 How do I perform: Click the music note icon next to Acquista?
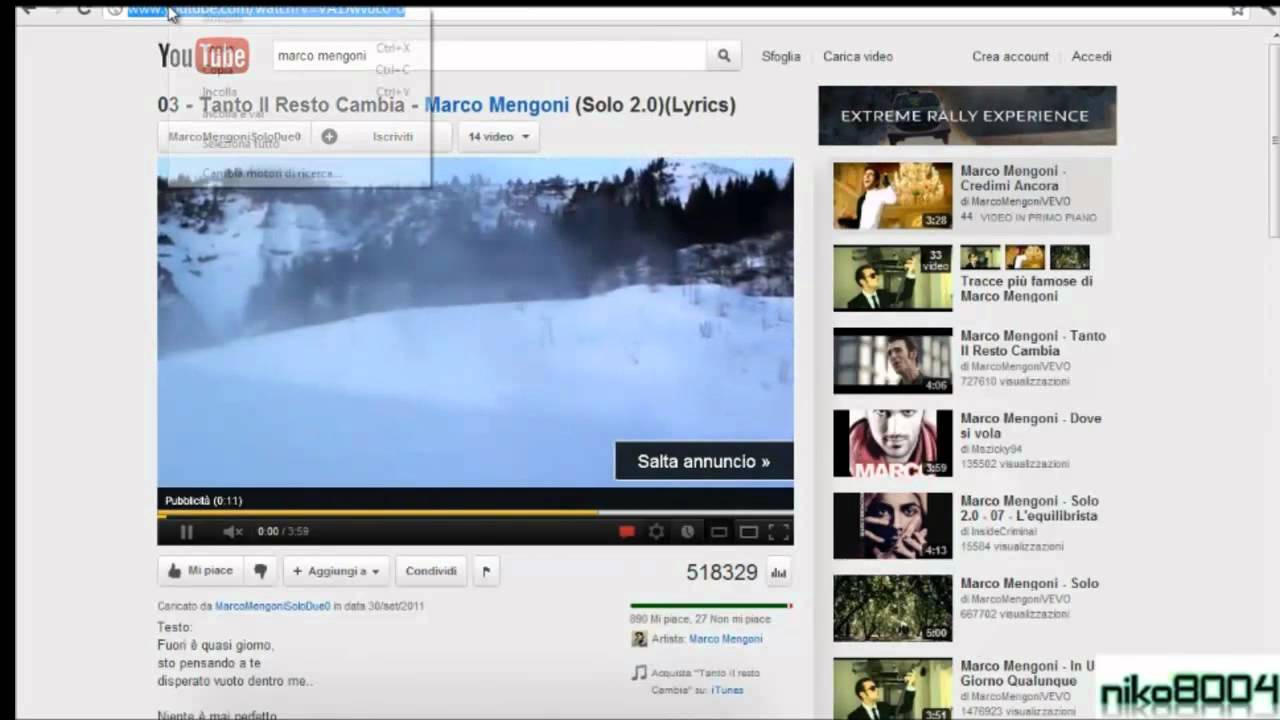[639, 673]
